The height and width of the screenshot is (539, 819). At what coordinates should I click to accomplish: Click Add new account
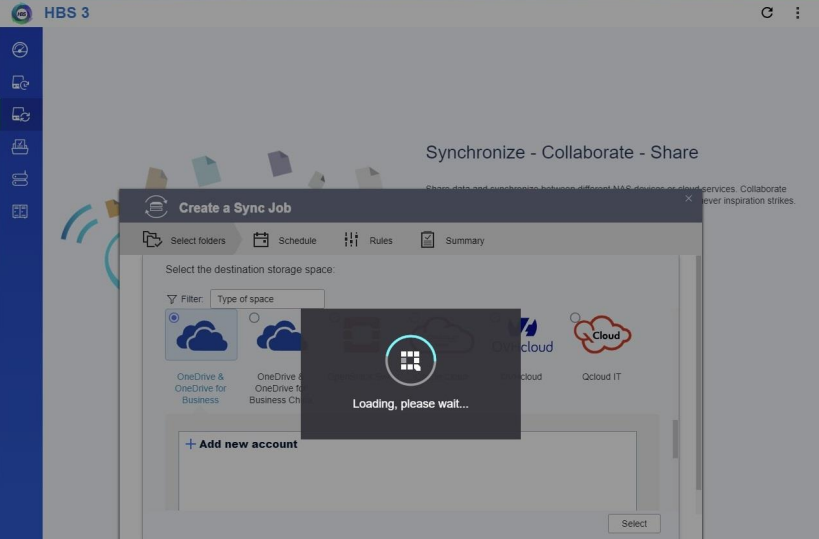242,444
